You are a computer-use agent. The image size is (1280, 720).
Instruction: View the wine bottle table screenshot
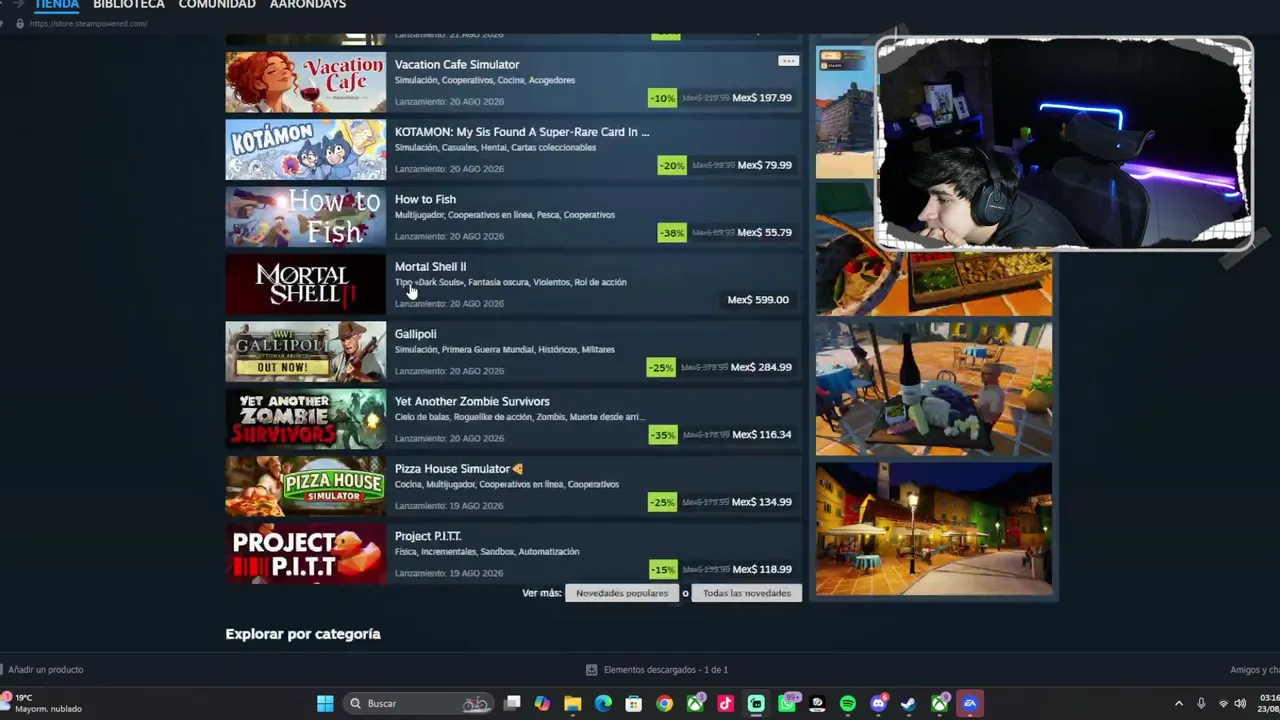pos(934,389)
